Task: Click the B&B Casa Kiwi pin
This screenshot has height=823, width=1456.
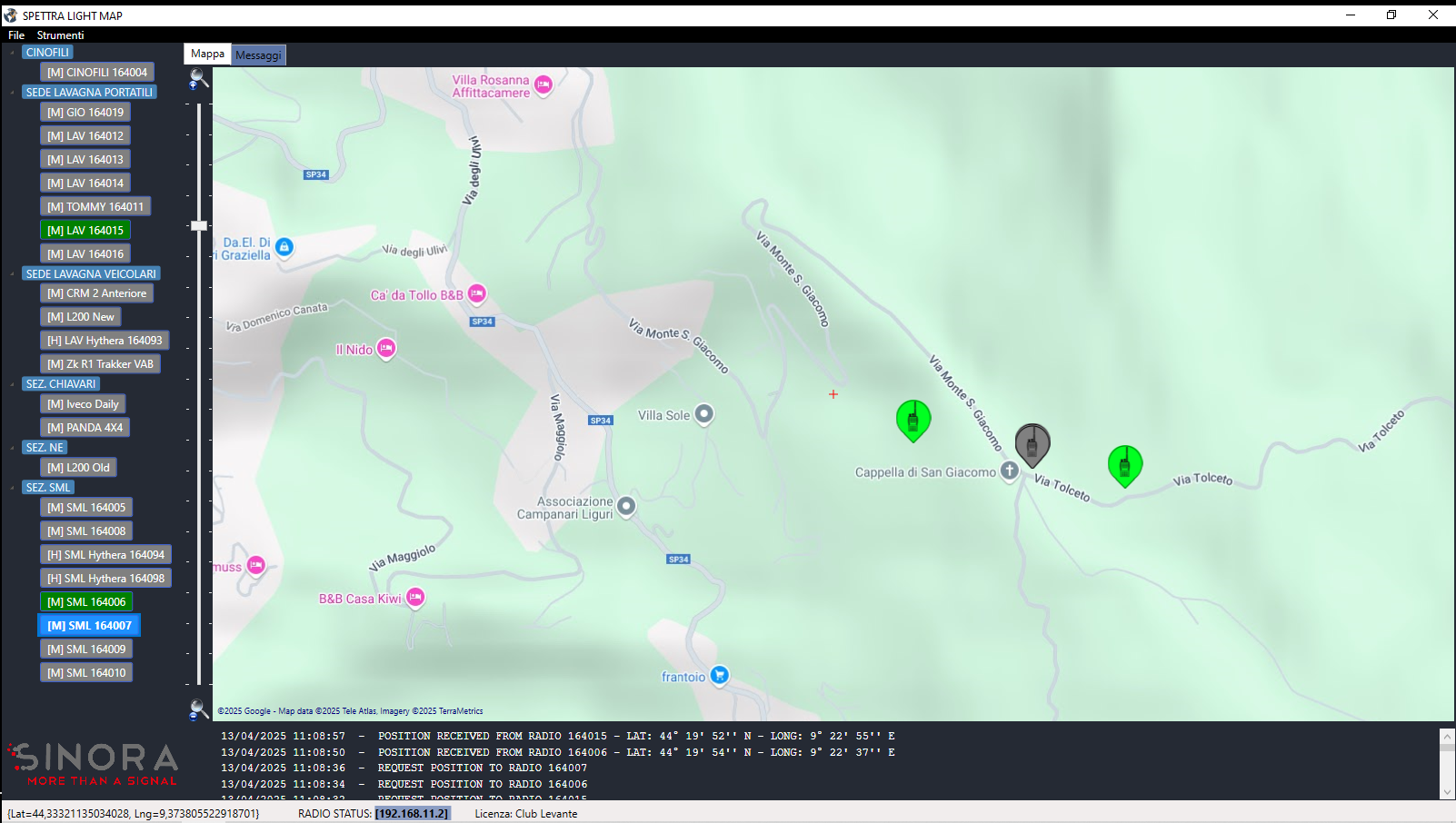Action: (415, 598)
